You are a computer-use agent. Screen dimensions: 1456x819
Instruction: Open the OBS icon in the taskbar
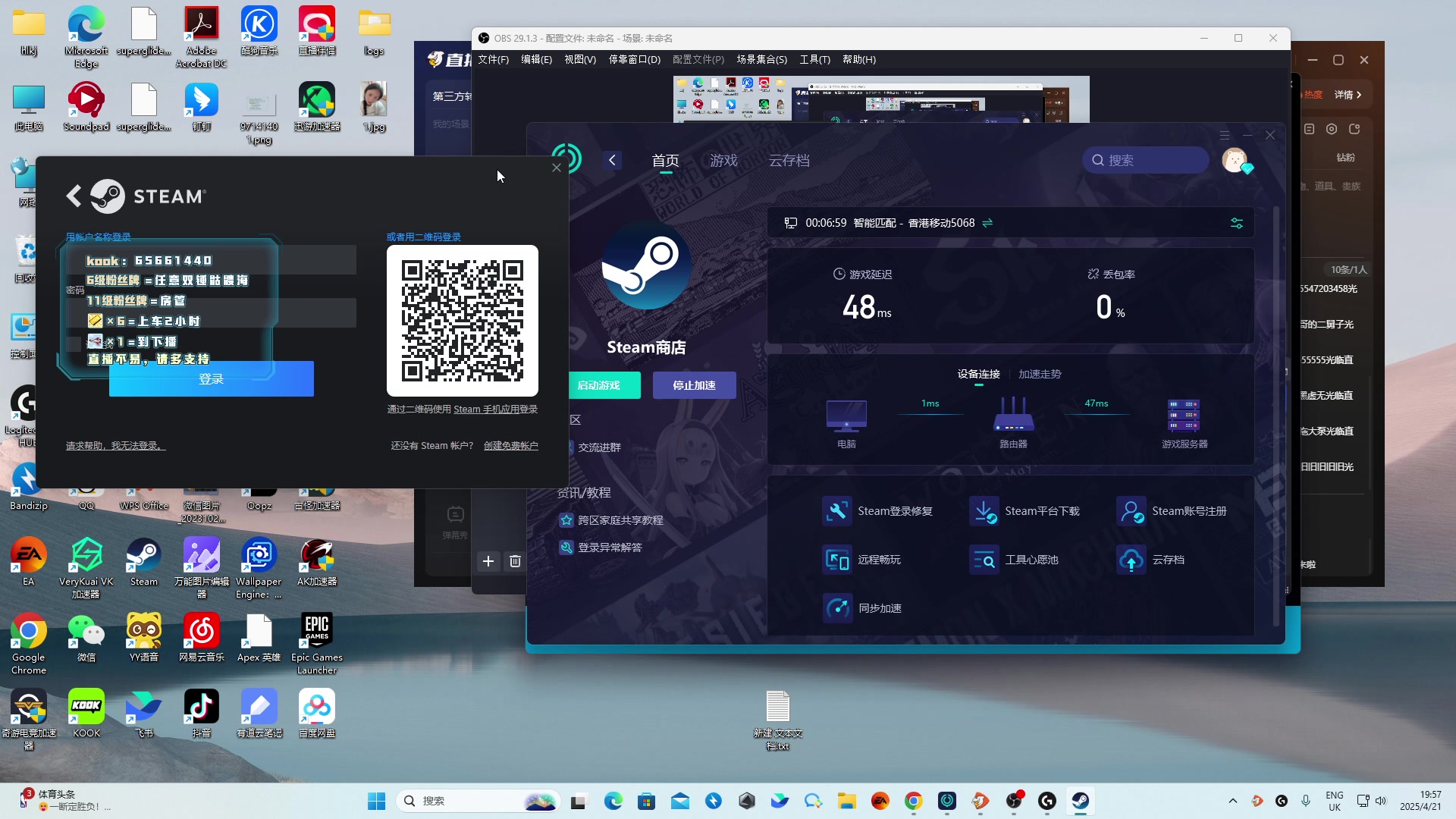pyautogui.click(x=1014, y=801)
